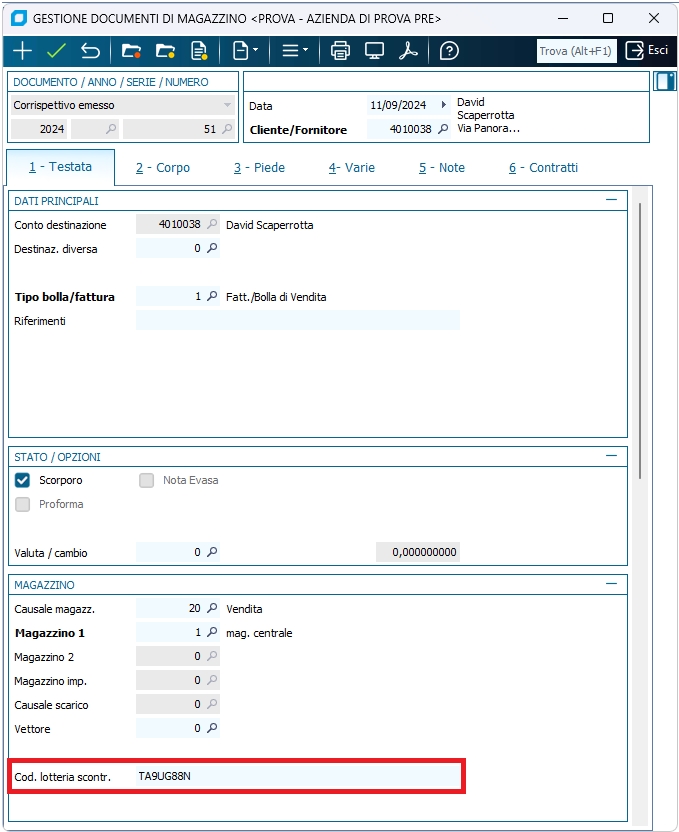Click the Magazzino 2 magnifier icon
Image resolution: width=679 pixels, height=832 pixels.
click(212, 656)
